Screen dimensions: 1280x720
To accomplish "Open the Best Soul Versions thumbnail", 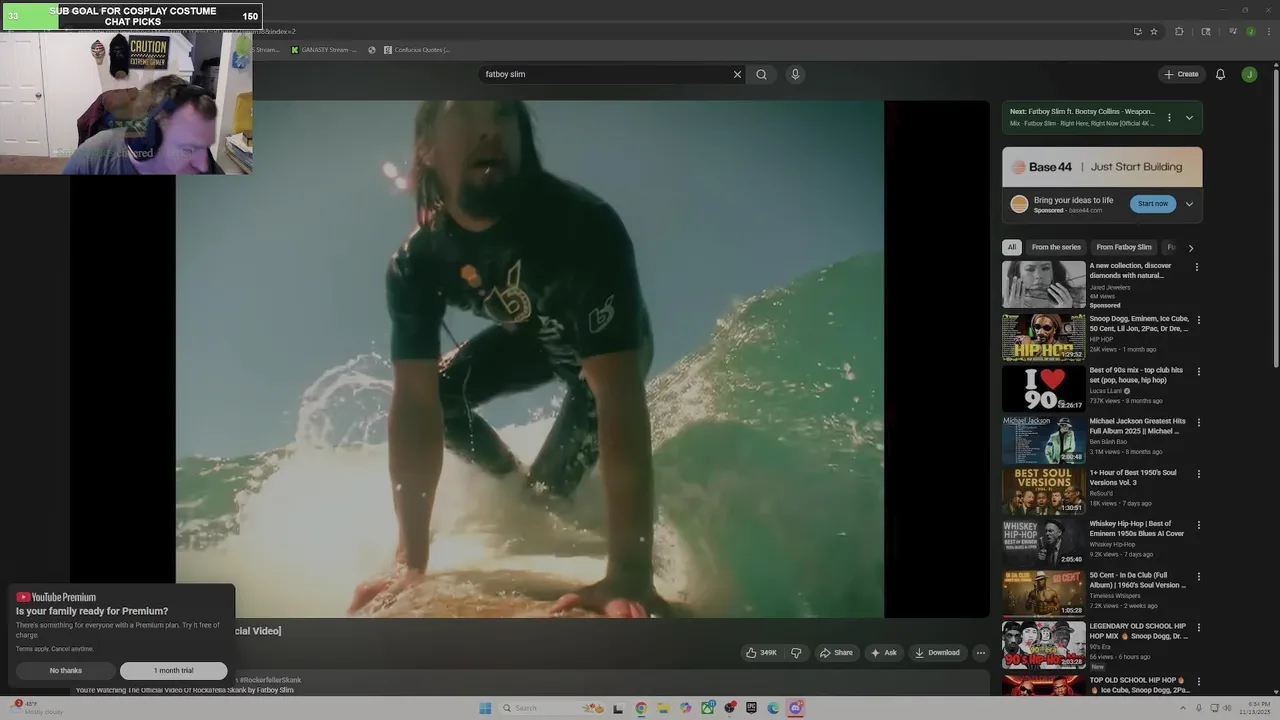I will click(x=1044, y=491).
